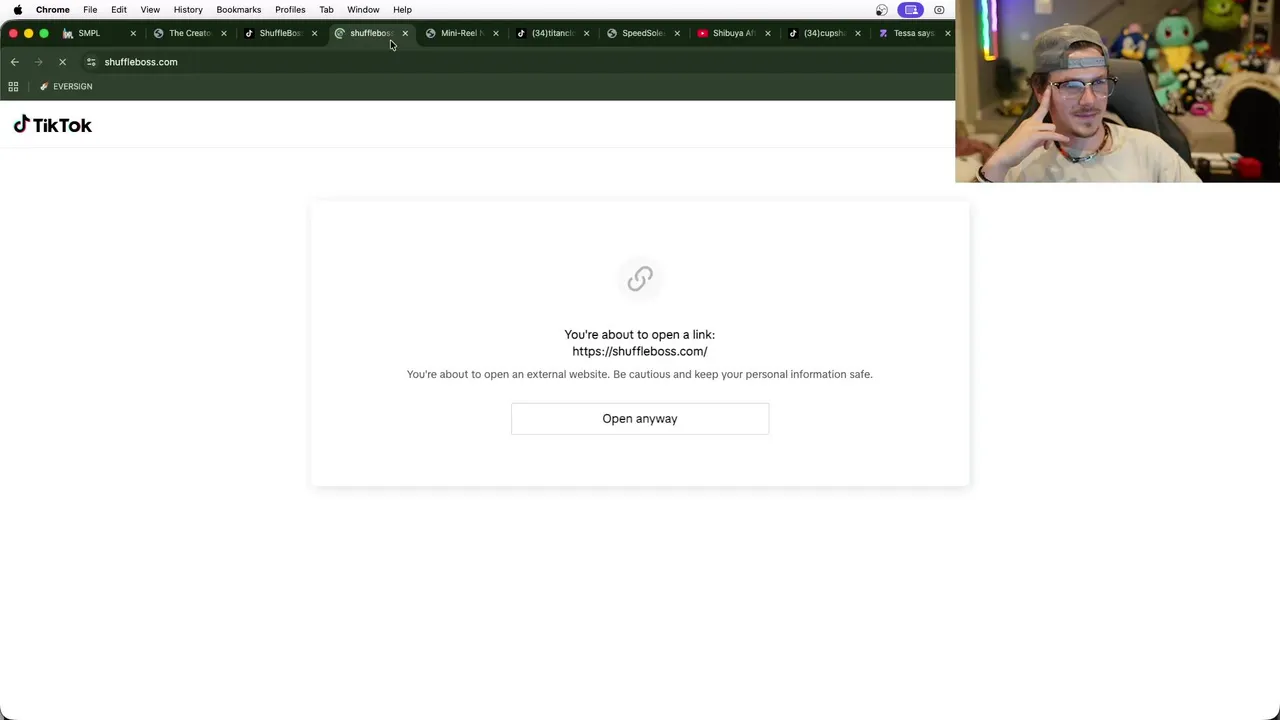1280x720 pixels.
Task: Close the (34)cupsh tab
Action: (x=857, y=33)
